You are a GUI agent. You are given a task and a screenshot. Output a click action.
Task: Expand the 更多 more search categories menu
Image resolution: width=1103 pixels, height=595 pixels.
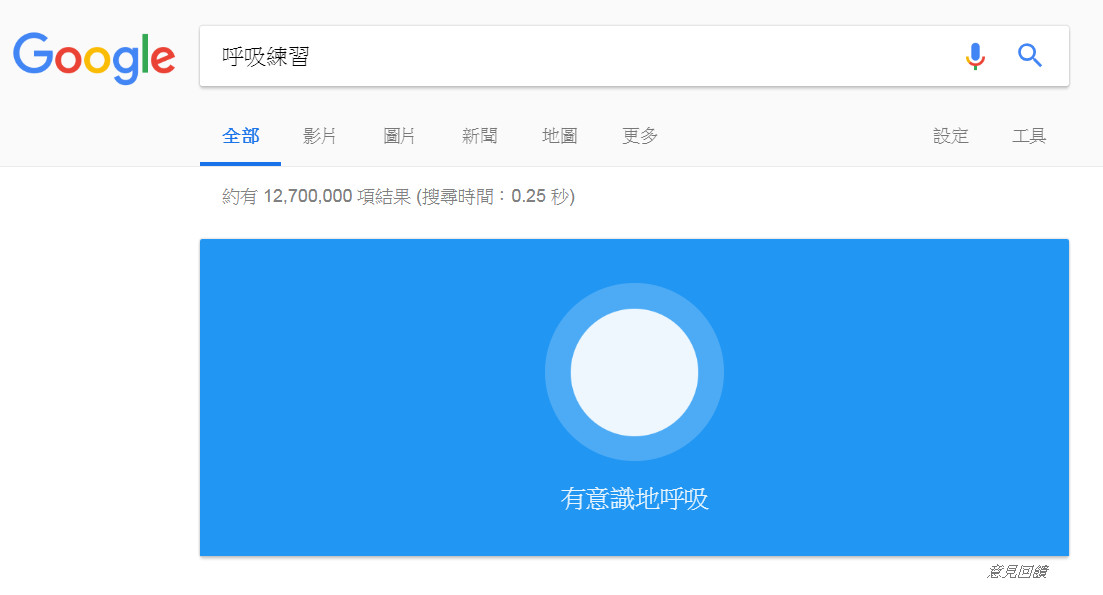(638, 136)
